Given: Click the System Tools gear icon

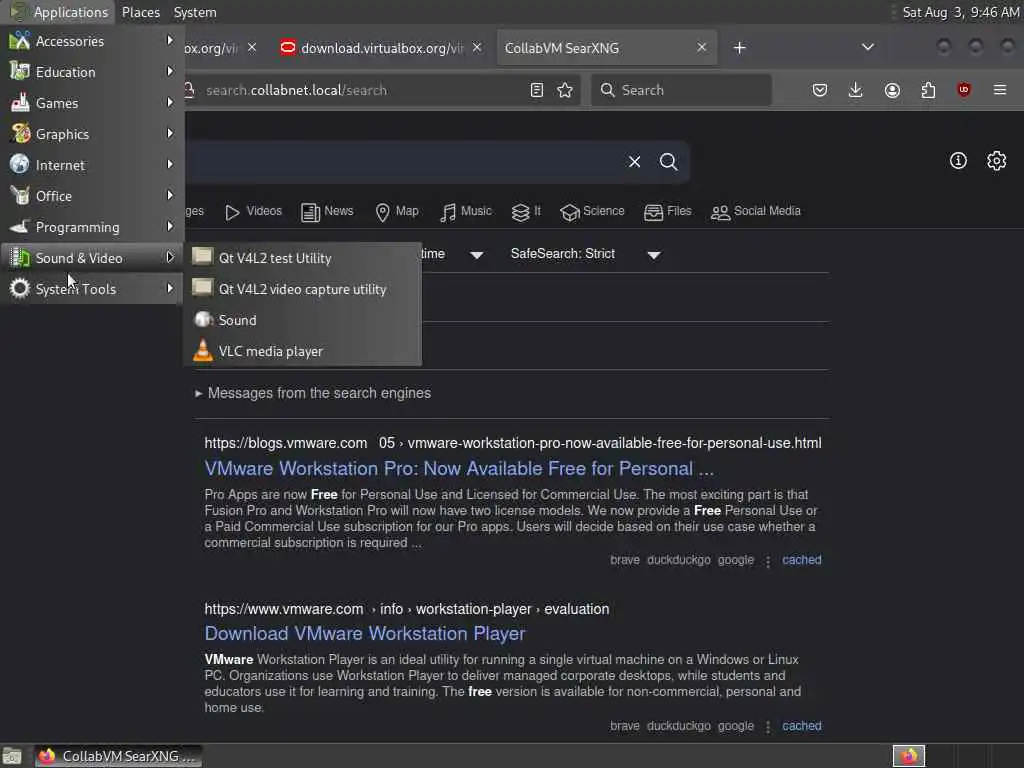Looking at the screenshot, I should click(20, 288).
